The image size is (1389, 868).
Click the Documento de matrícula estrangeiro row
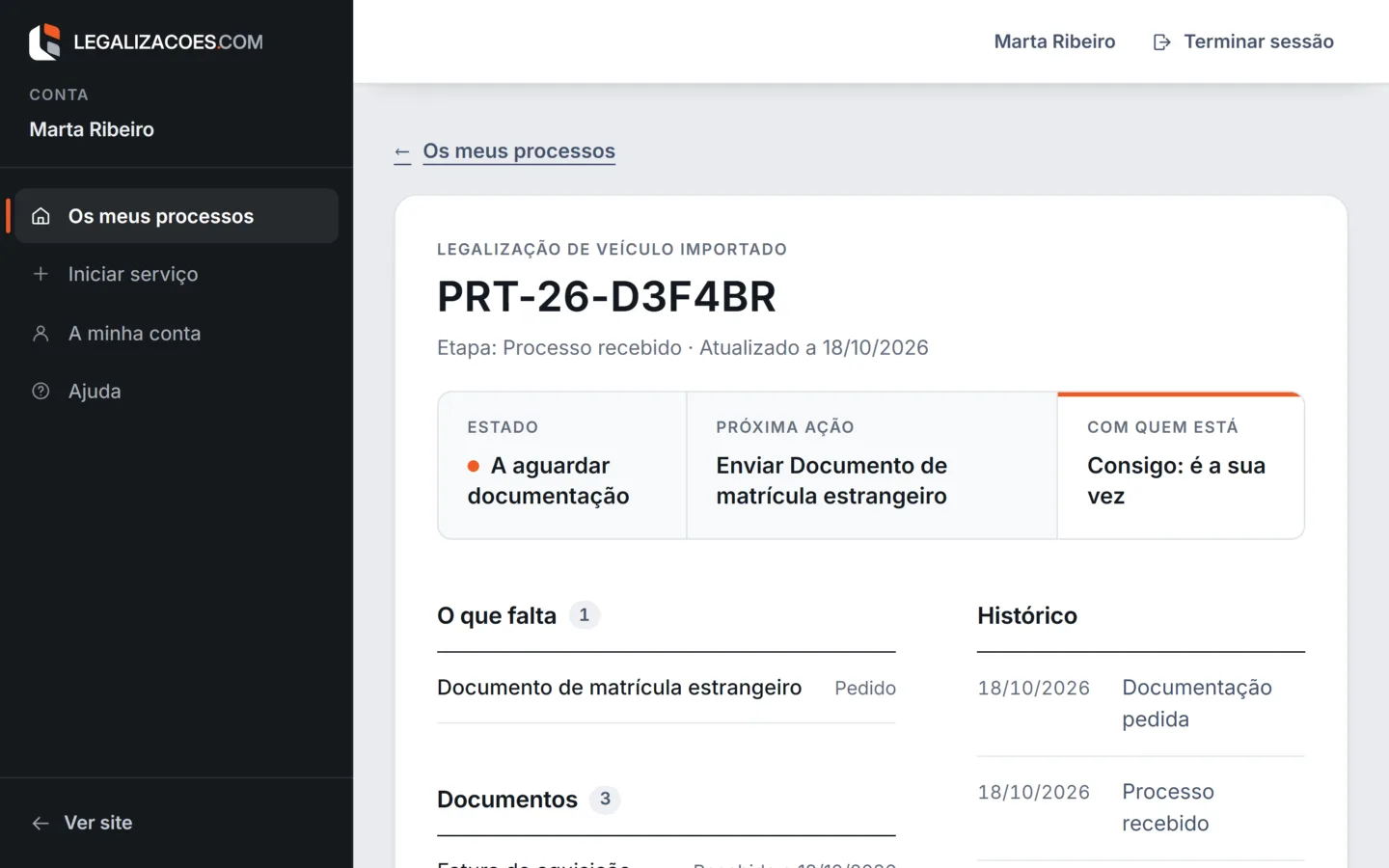tap(666, 688)
